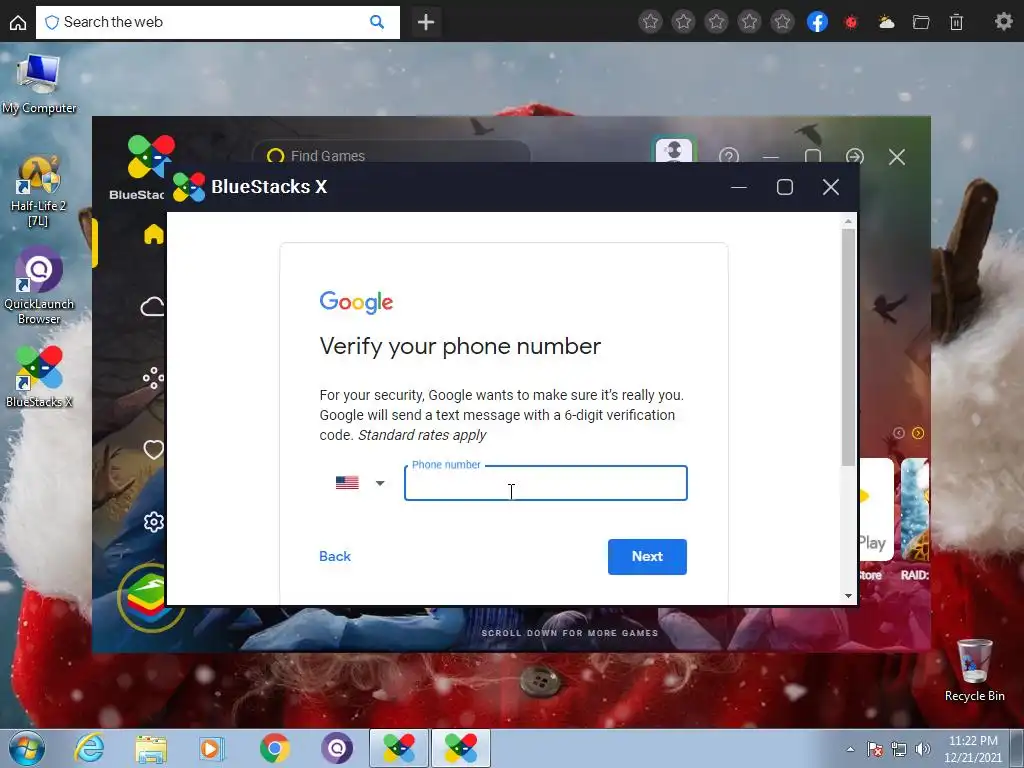Click next carousel arrow in BlueStacks
1024x768 pixels.
pos(918,433)
